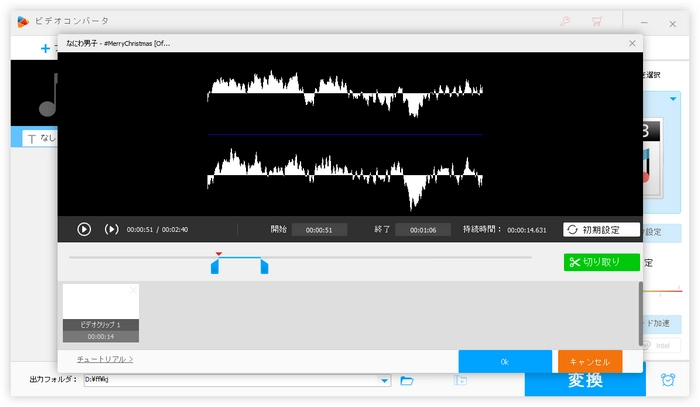Click the play-selection button beside play
The height and width of the screenshot is (407, 700).
[x=111, y=229]
